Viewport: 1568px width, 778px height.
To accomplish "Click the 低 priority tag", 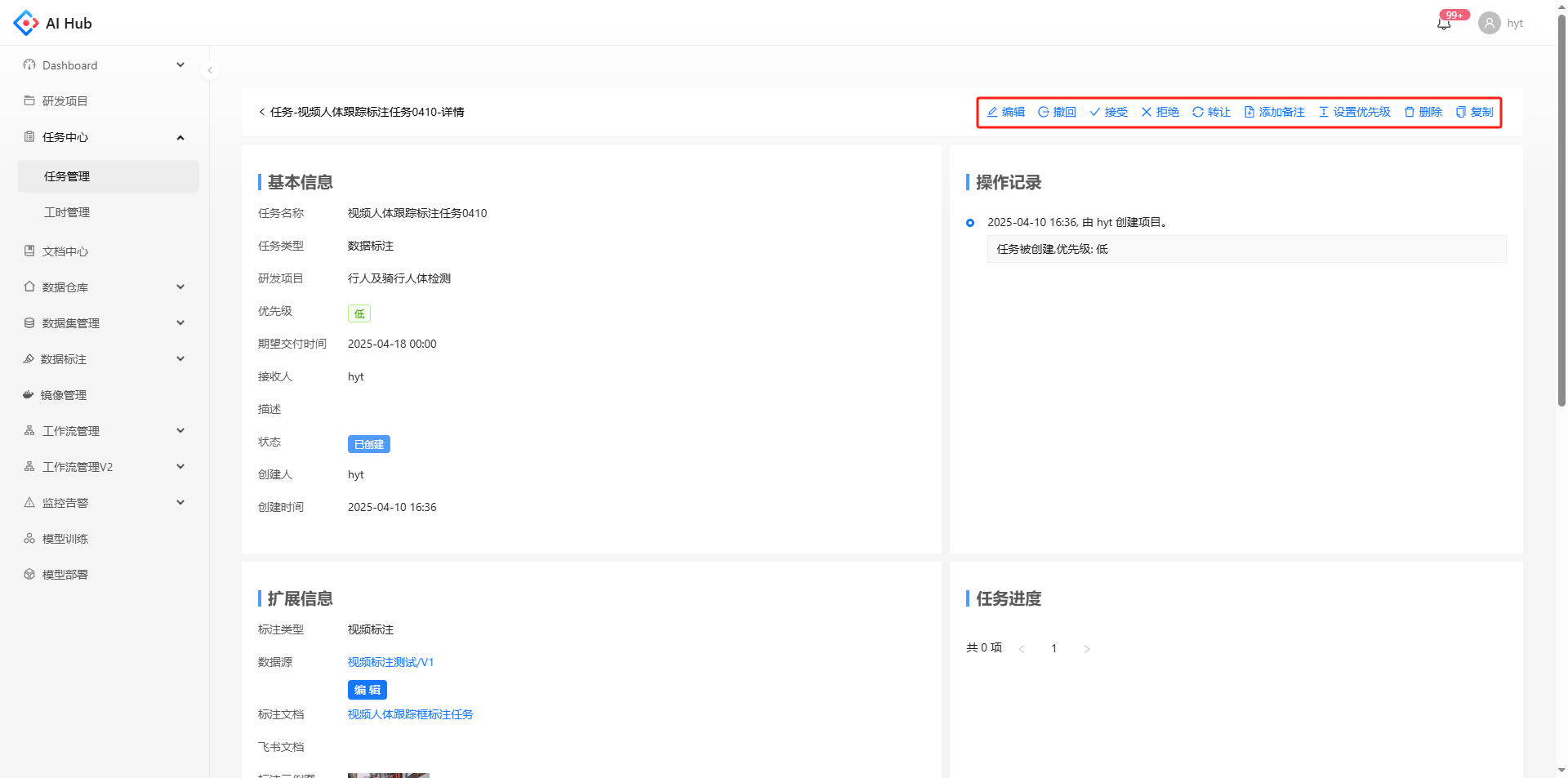I will (359, 313).
